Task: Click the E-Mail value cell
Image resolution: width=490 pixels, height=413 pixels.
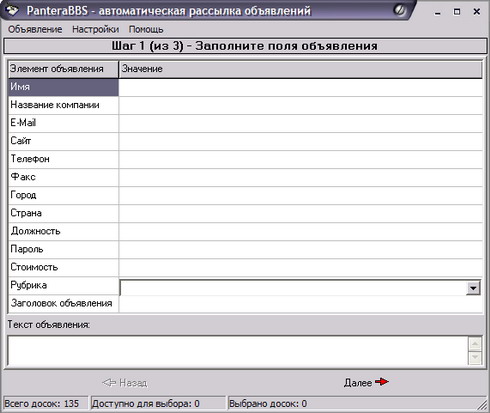Action: coord(301,123)
